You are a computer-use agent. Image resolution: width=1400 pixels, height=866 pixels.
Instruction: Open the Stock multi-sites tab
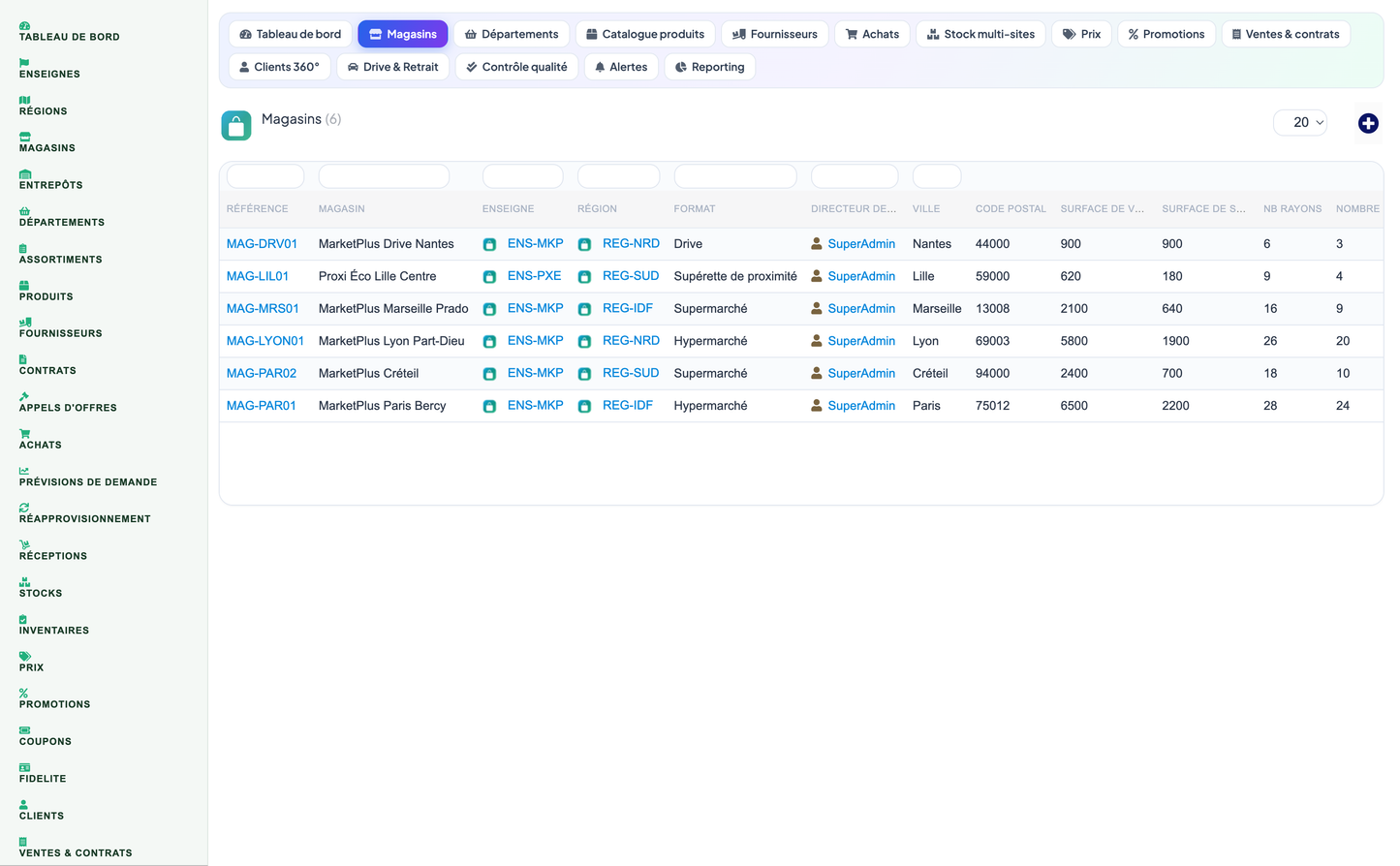coord(980,34)
